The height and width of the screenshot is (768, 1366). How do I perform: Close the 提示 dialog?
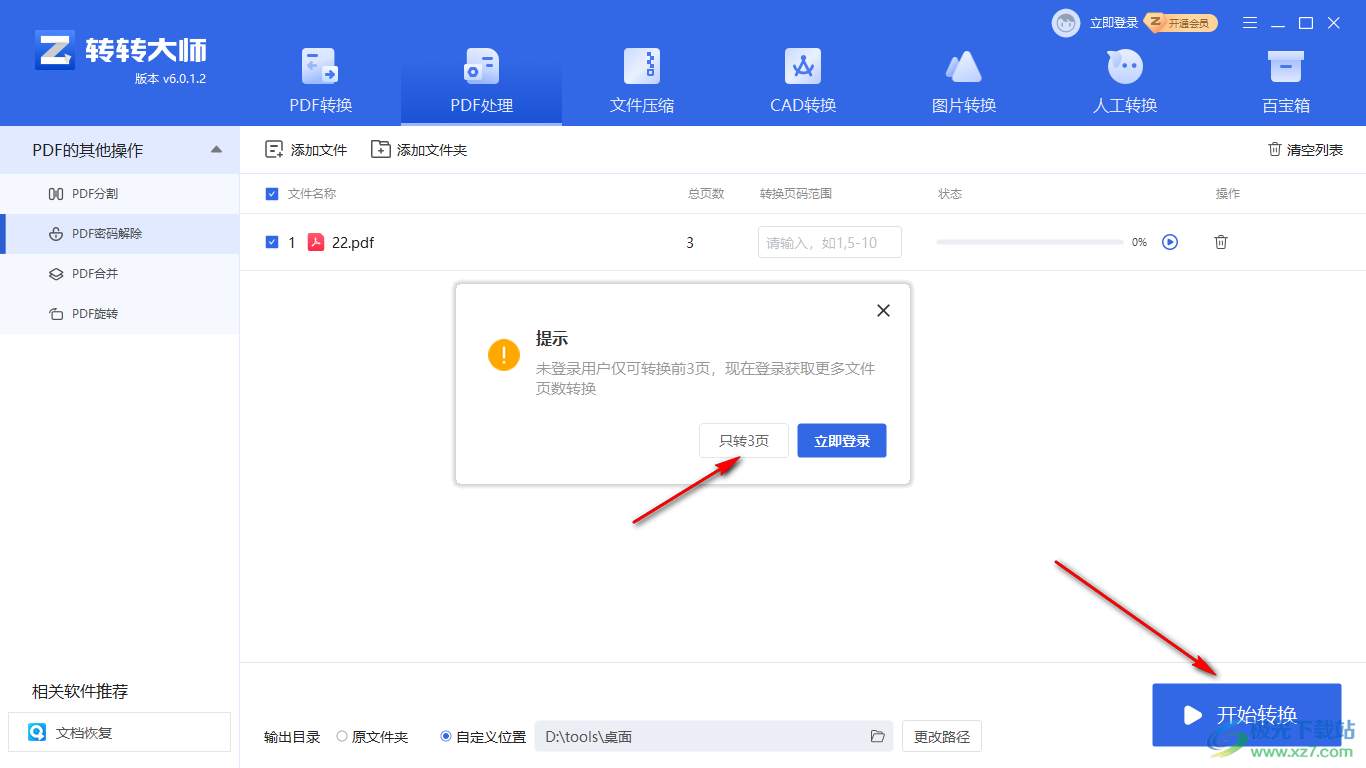(x=883, y=311)
